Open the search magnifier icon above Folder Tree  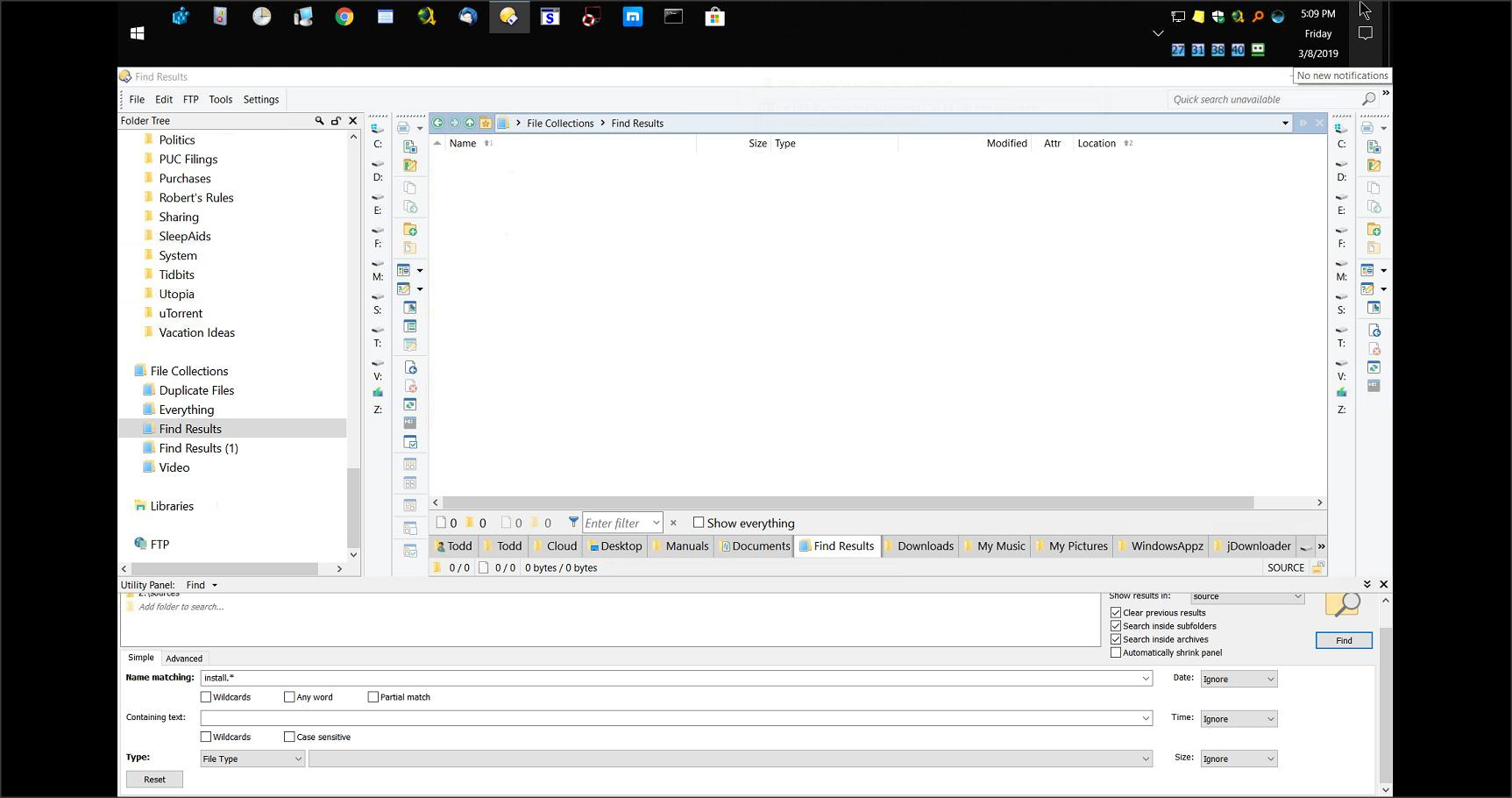point(319,120)
